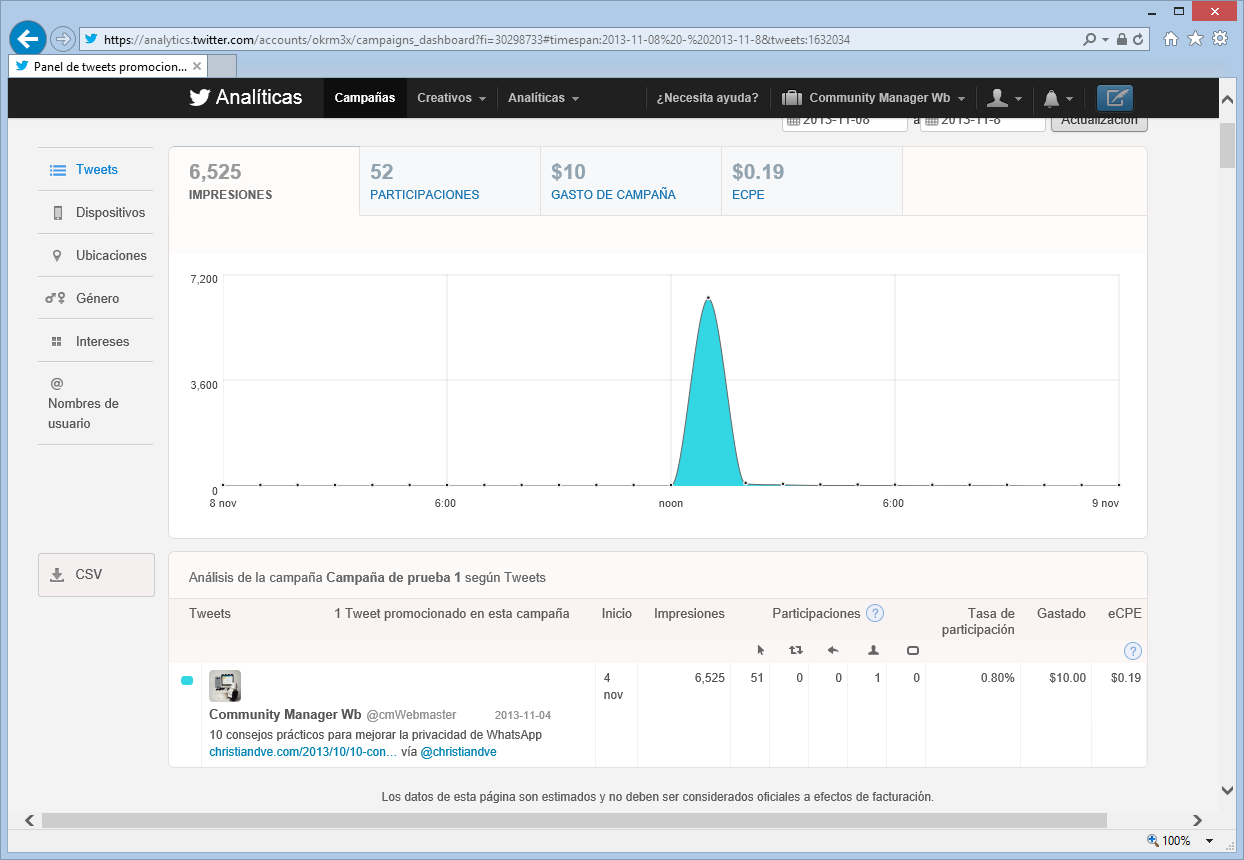Select Dispositivos in the sidebar
Viewport: 1244px width, 860px height.
(x=96, y=213)
